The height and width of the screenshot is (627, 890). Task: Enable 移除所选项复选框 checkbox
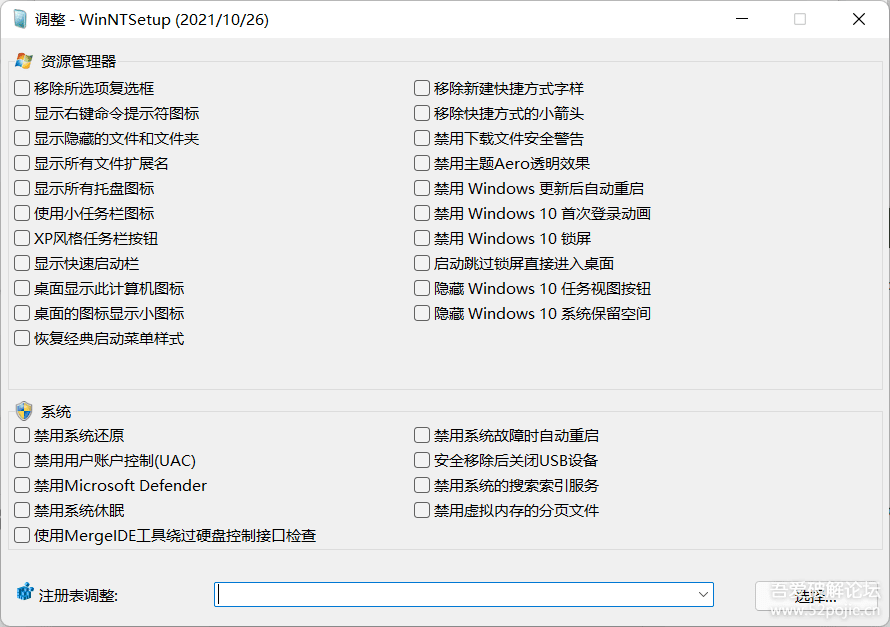22,88
